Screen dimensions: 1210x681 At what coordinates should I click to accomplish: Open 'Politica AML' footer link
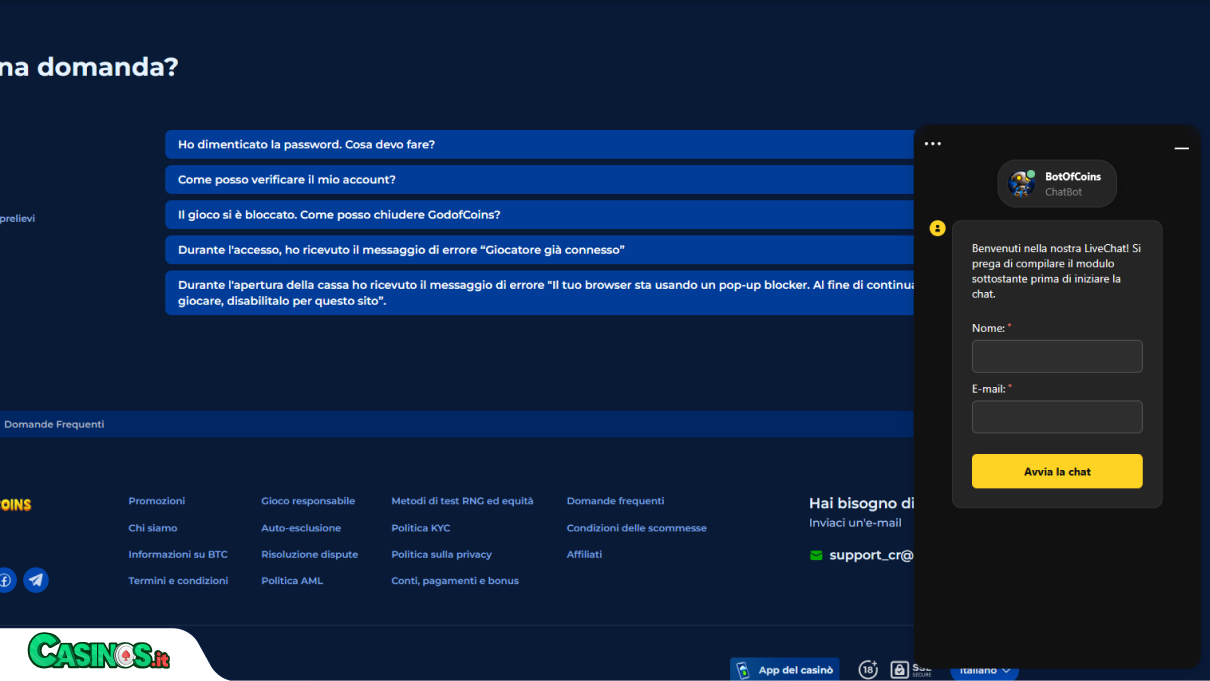292,581
